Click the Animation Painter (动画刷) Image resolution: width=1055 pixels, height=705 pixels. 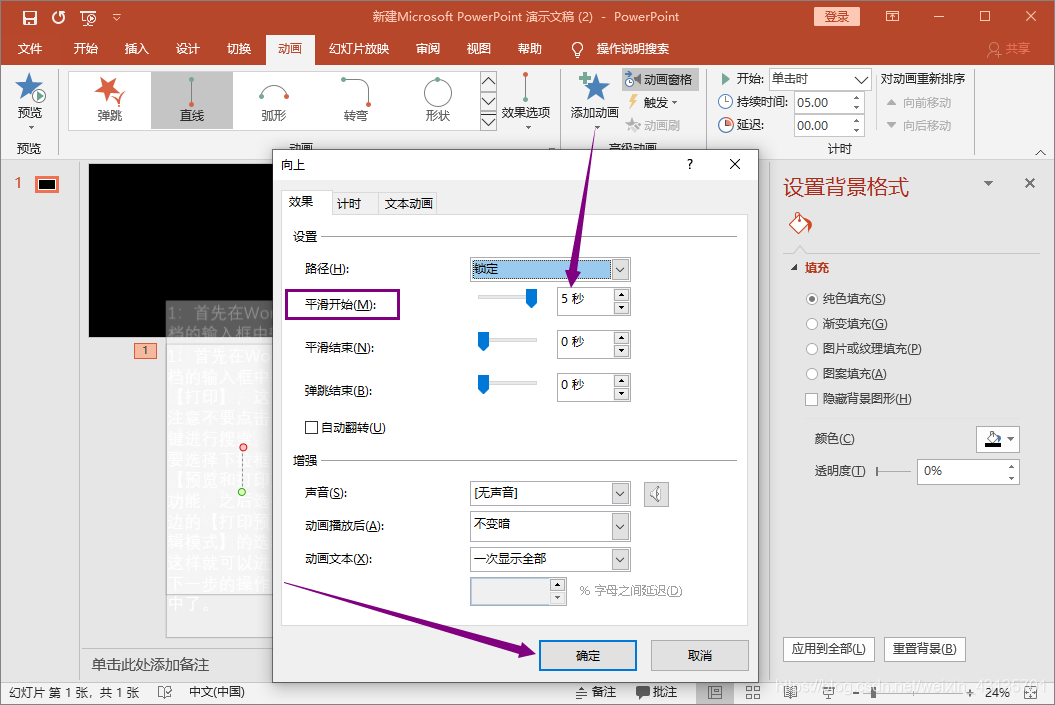[653, 125]
